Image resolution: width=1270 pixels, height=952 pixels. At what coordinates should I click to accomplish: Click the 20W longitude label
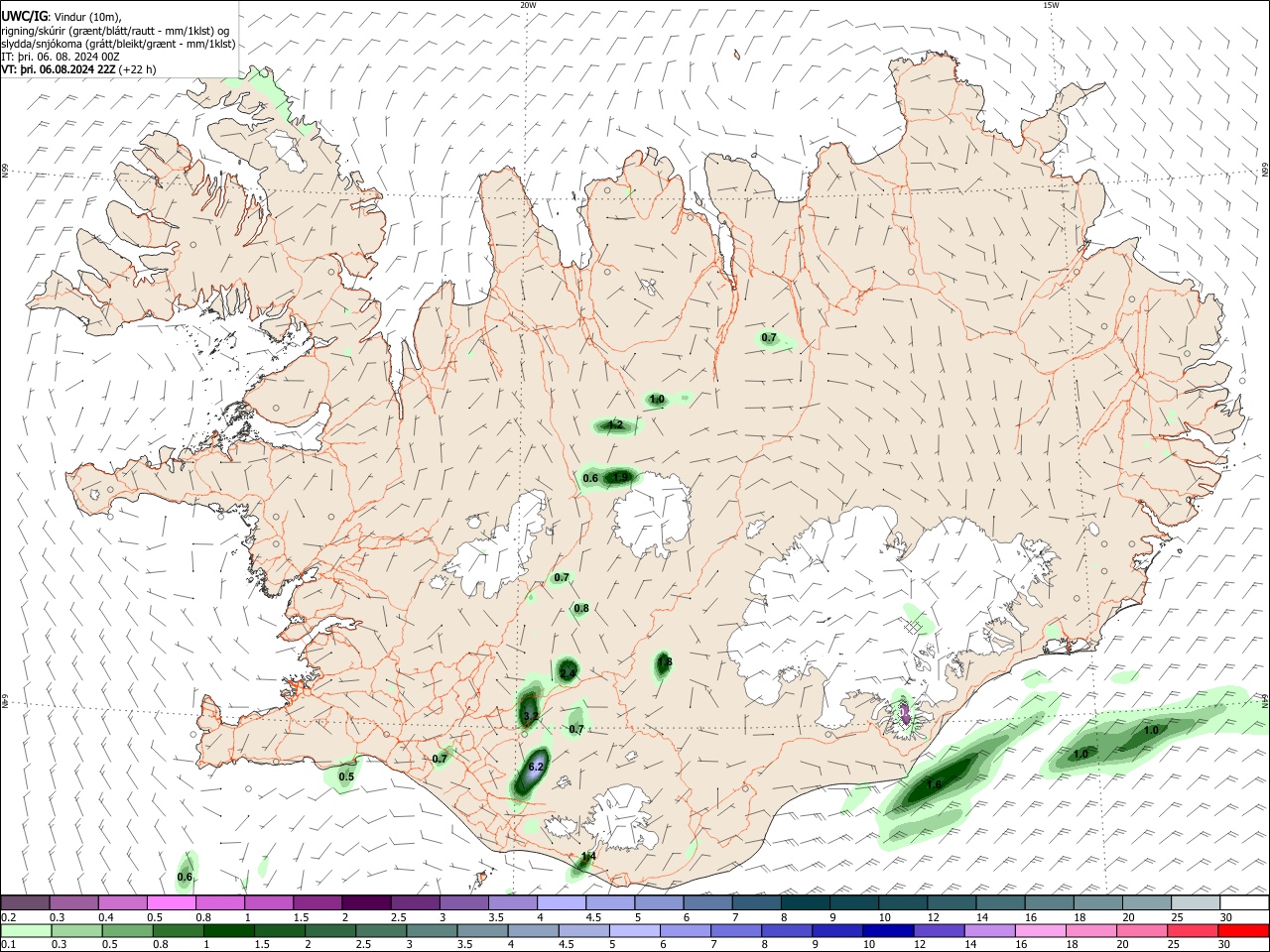pyautogui.click(x=528, y=5)
